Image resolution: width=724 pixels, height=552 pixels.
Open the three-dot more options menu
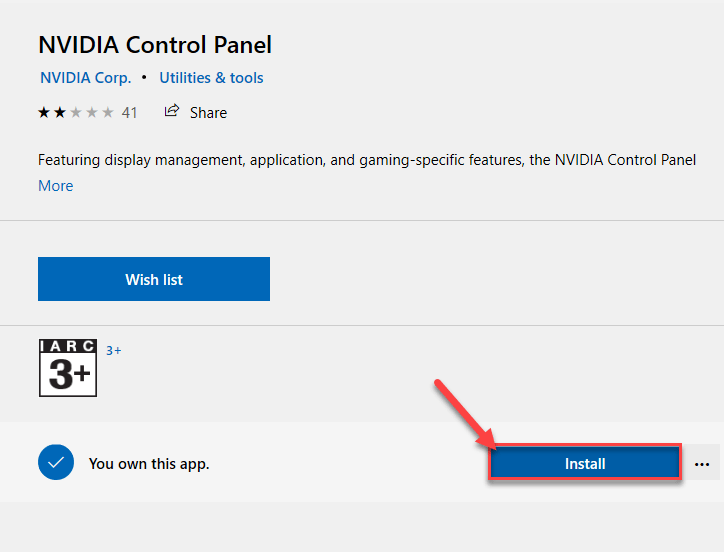tap(701, 463)
